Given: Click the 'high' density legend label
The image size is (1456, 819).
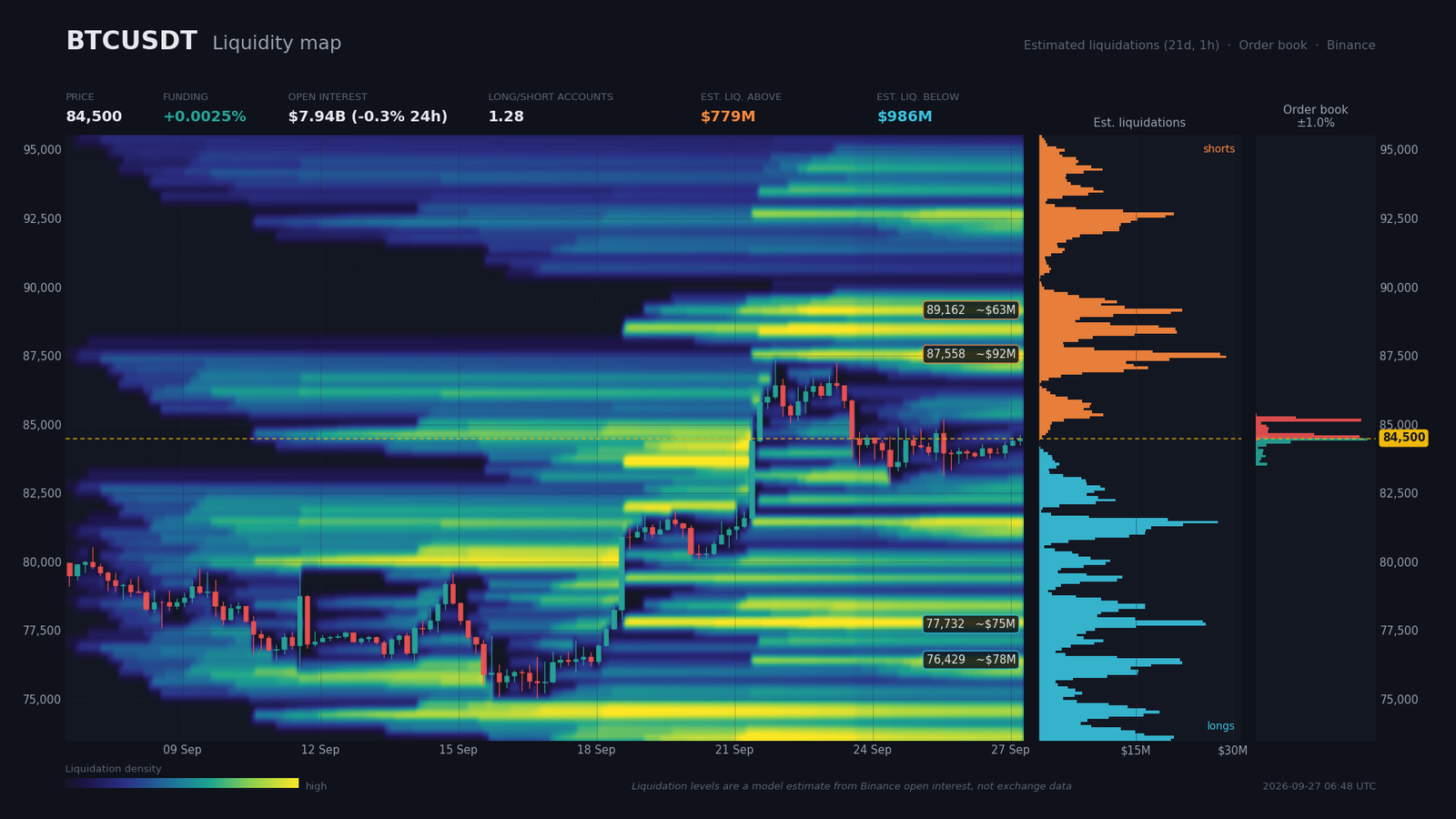Looking at the screenshot, I should click(x=316, y=786).
